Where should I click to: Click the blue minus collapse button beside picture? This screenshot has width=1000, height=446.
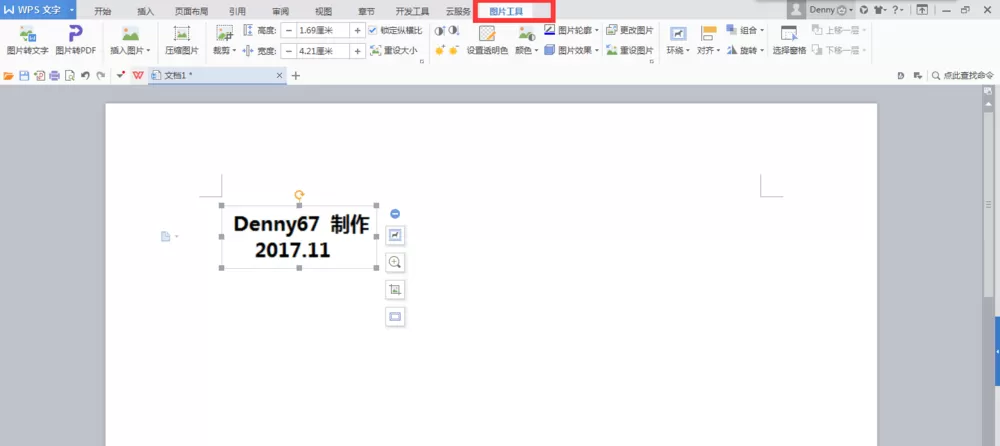click(x=395, y=214)
